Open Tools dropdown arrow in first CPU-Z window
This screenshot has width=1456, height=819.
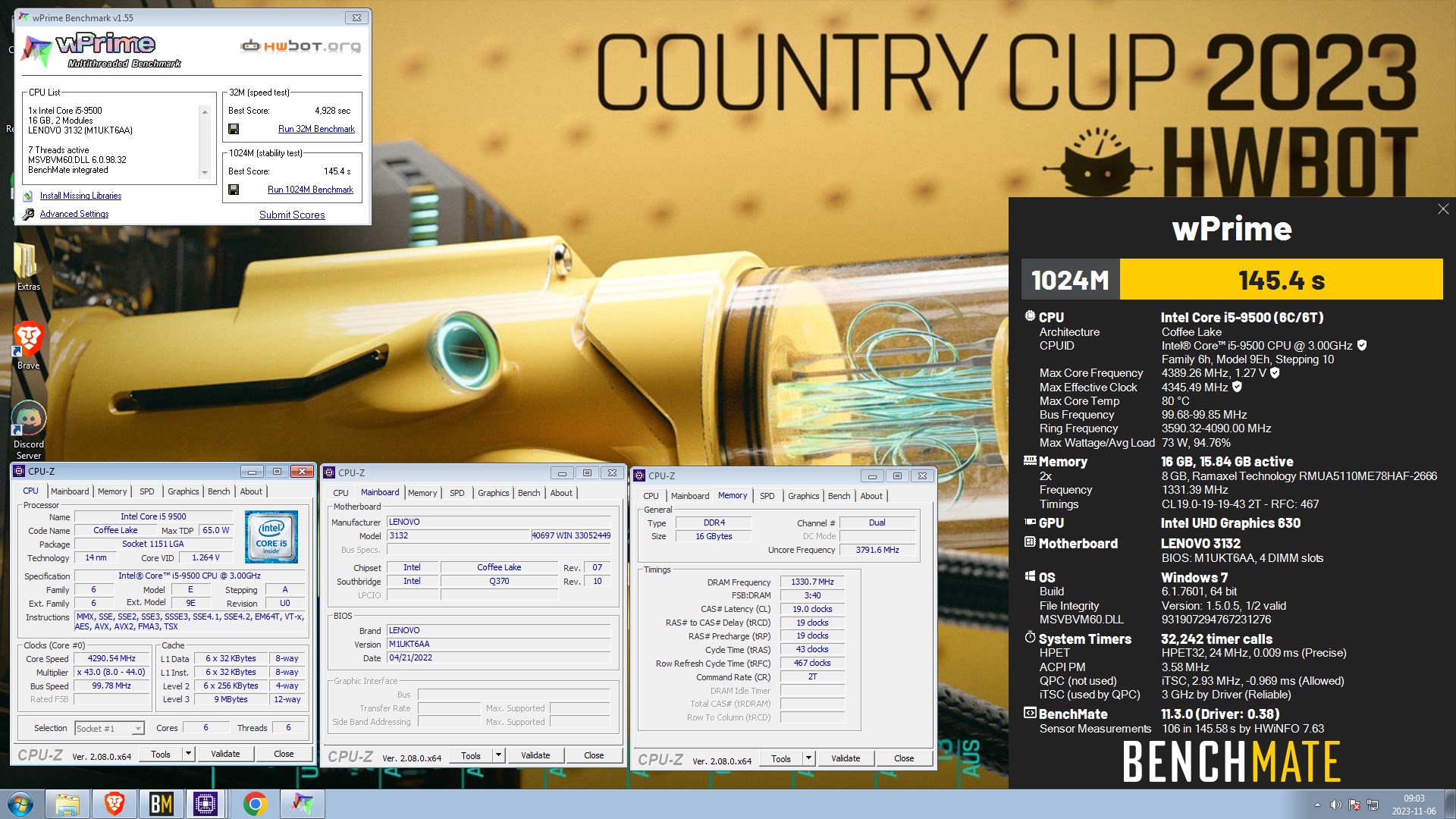tap(189, 754)
